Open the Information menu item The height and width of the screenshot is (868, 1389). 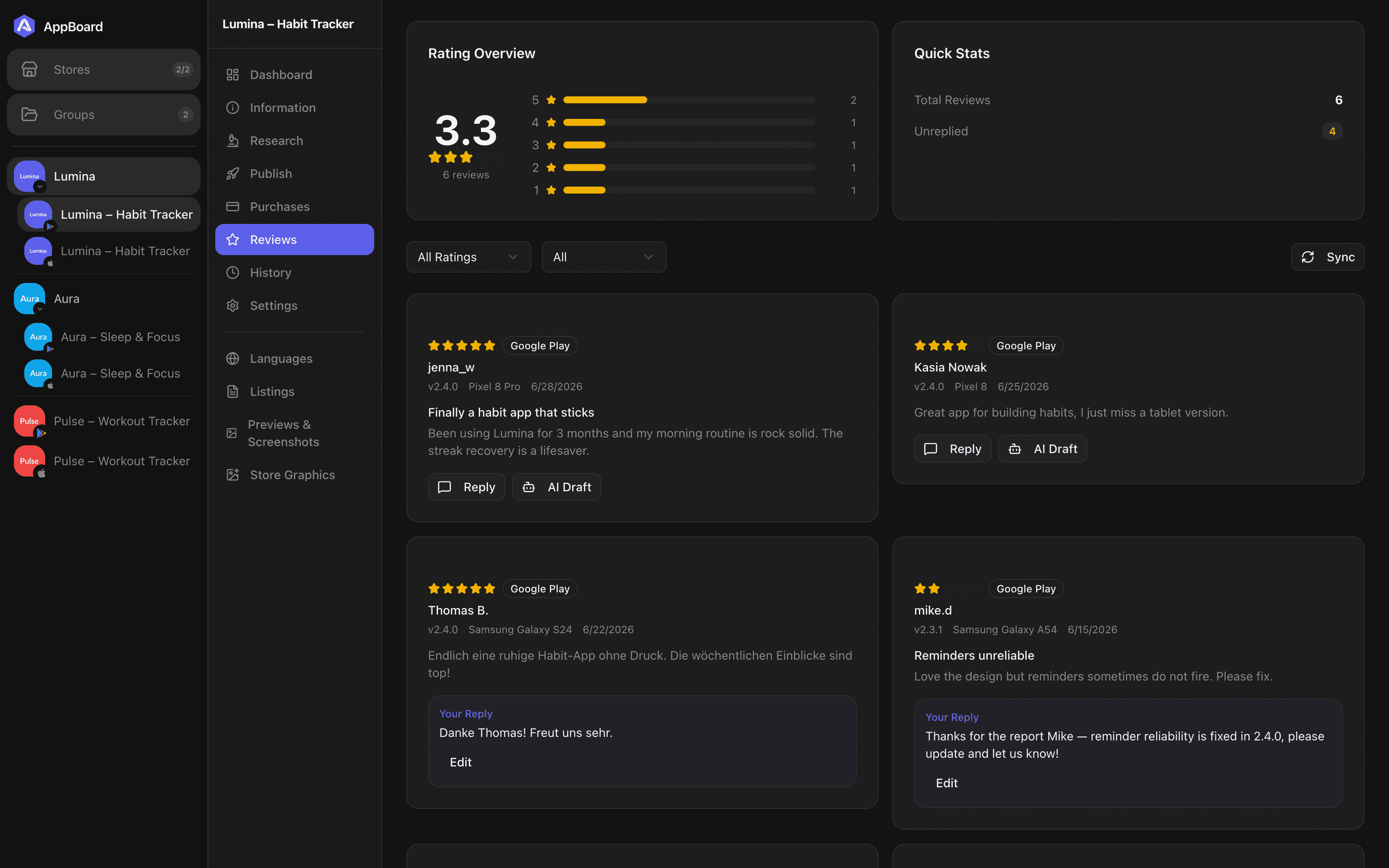tap(294, 107)
